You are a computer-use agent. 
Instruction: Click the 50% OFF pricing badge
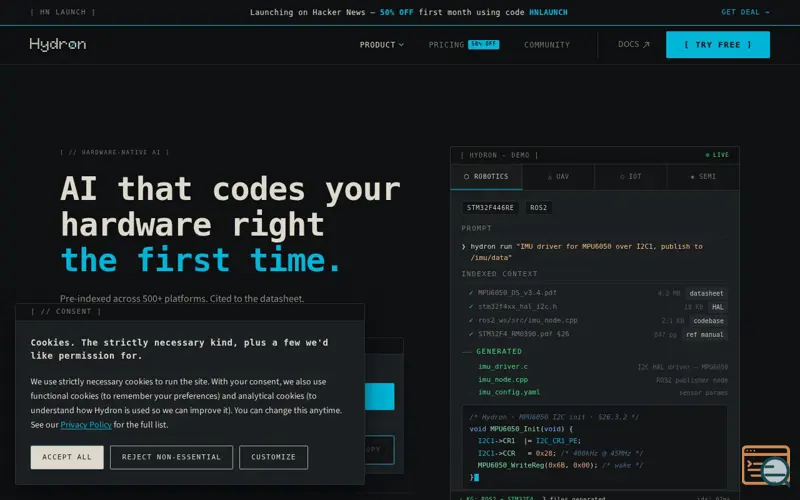click(x=483, y=44)
